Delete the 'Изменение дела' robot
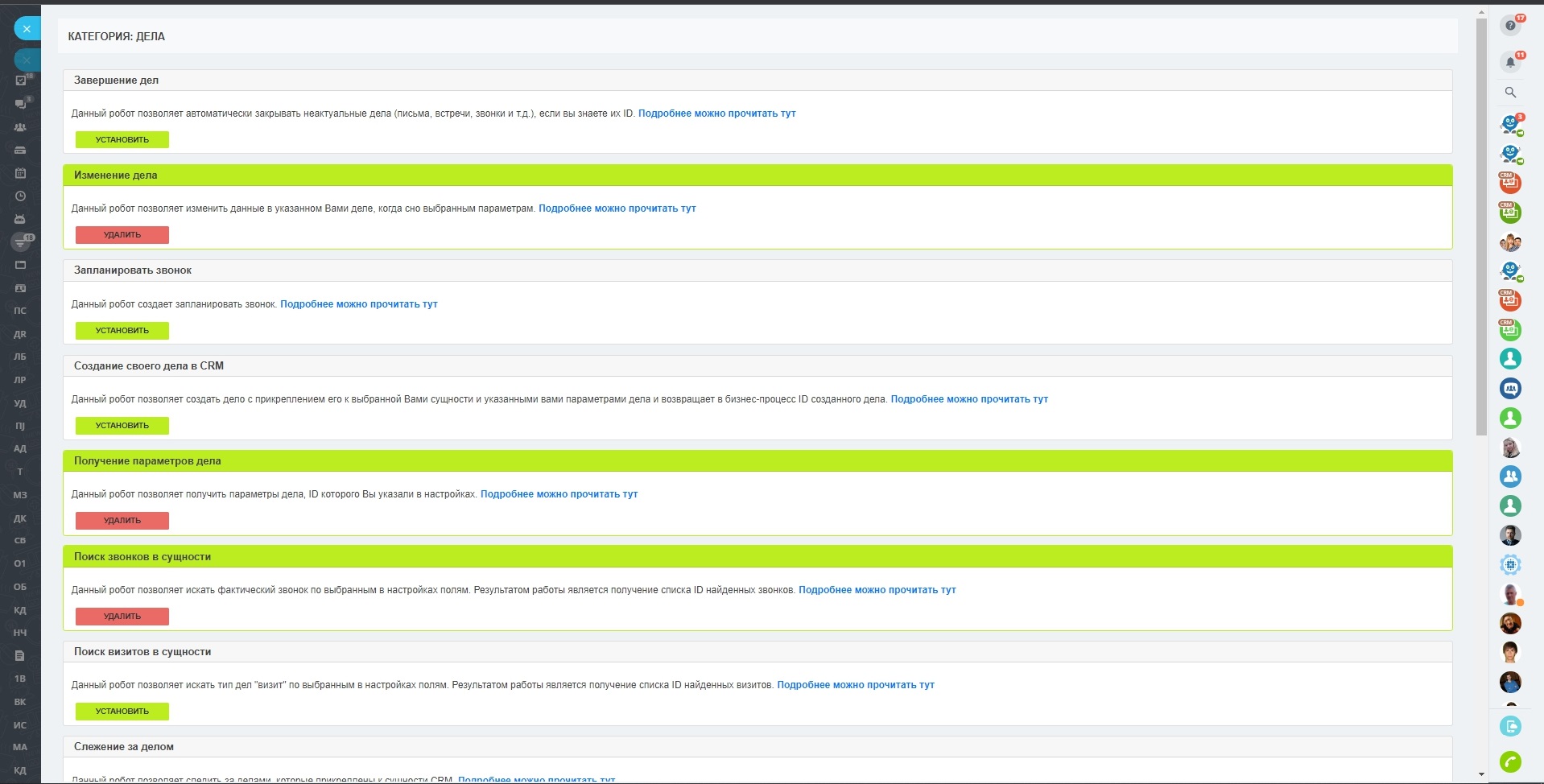 coord(122,235)
